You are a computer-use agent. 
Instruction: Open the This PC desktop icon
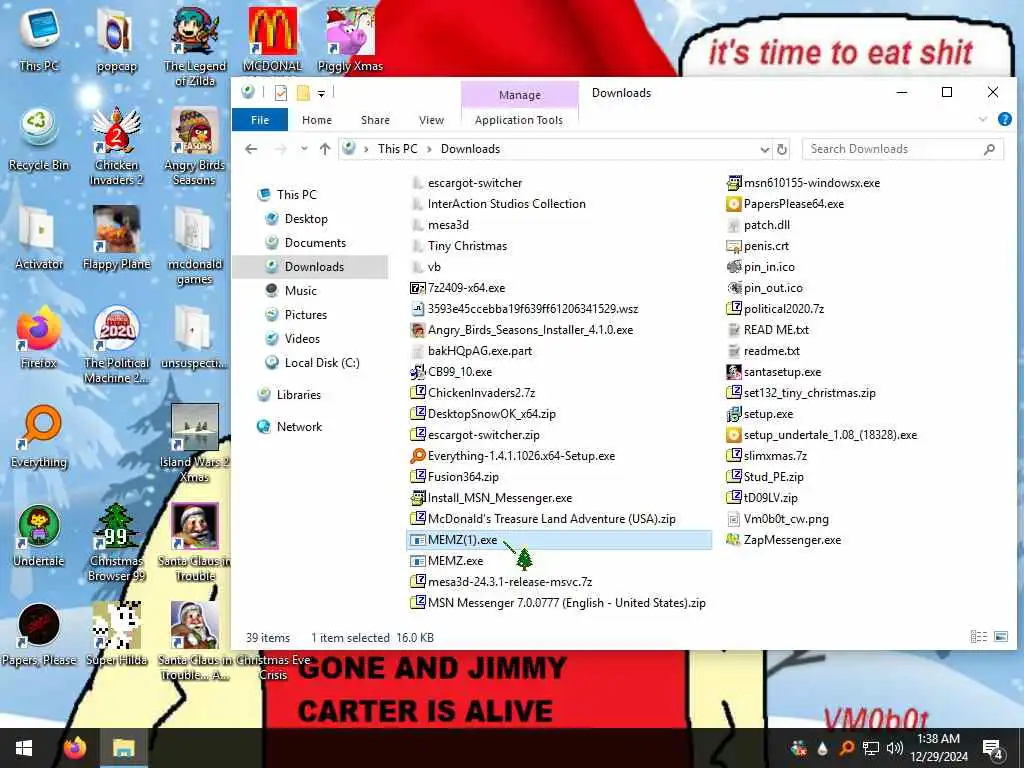pos(39,40)
